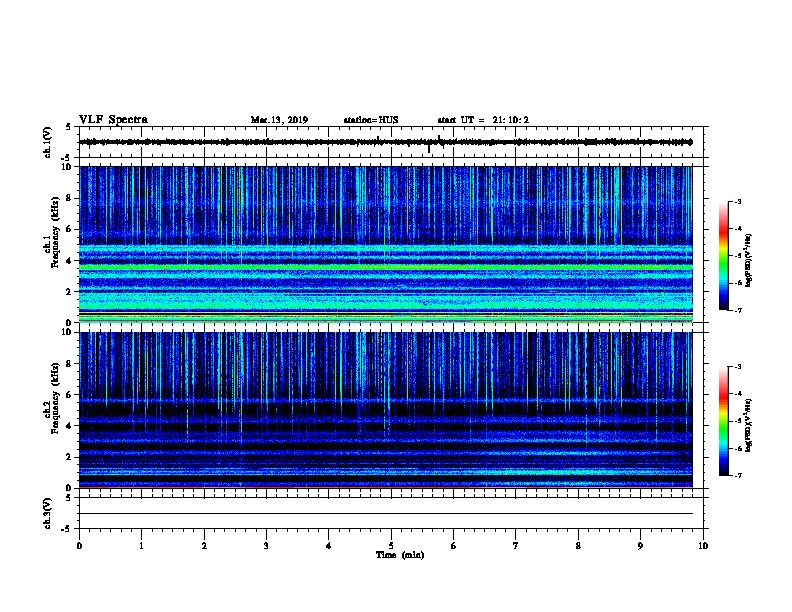Click the "4" tick on the time axis
The image size is (792, 612).
coord(329,546)
